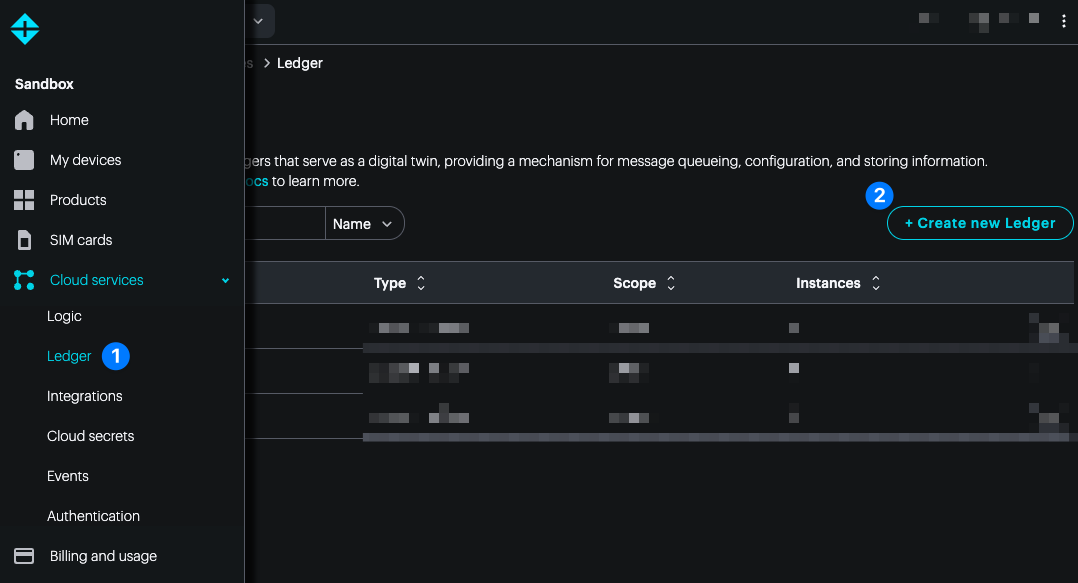Click the Instances column header
This screenshot has width=1078, height=583.
coord(828,283)
